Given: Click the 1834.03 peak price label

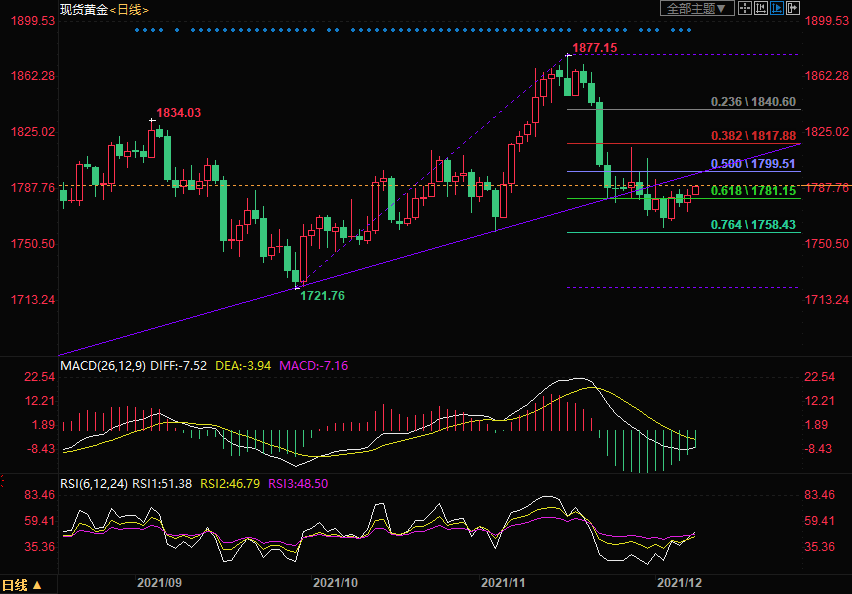Looking at the screenshot, I should coord(178,113).
